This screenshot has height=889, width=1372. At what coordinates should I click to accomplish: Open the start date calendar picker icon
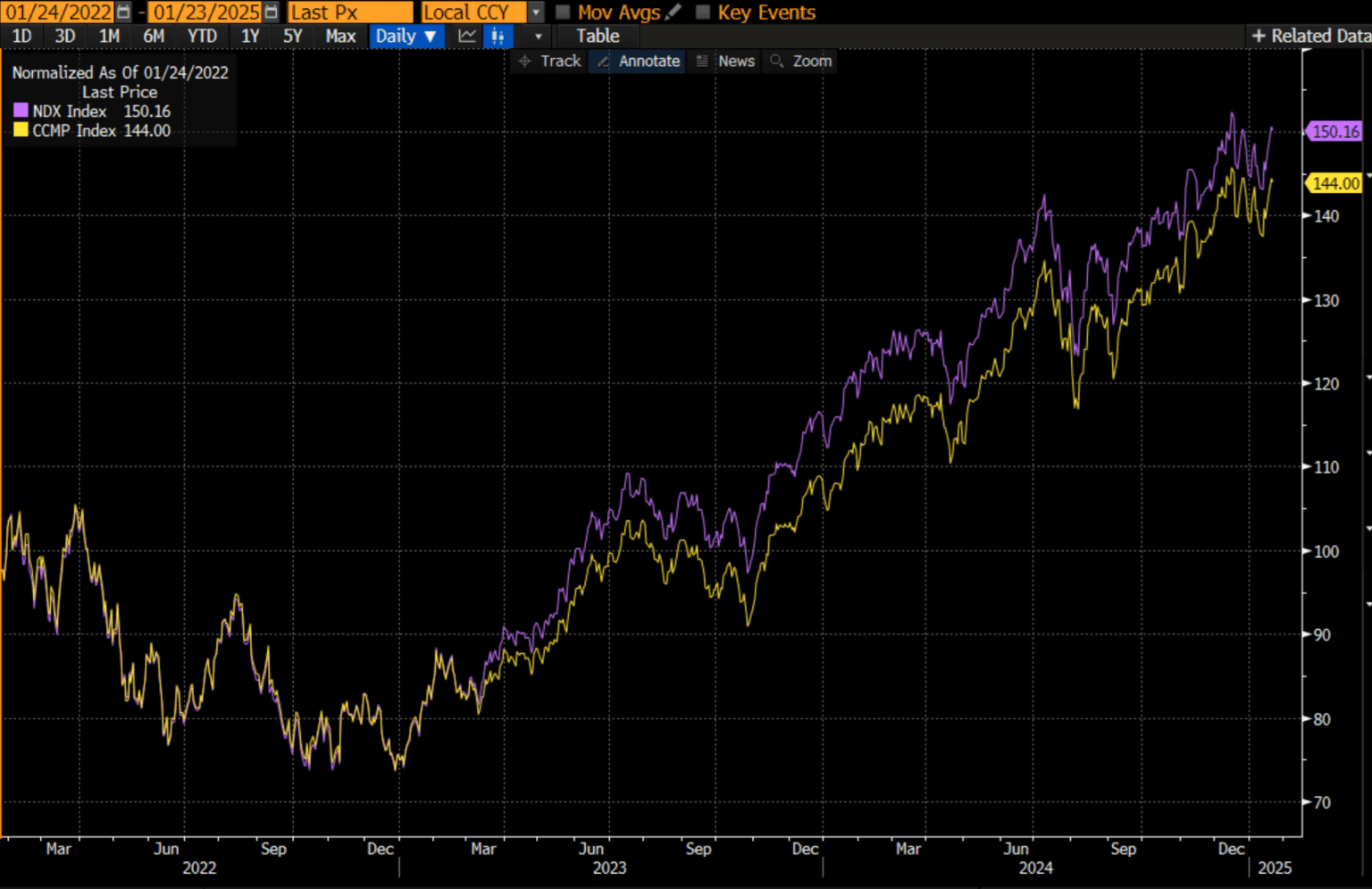tap(124, 13)
